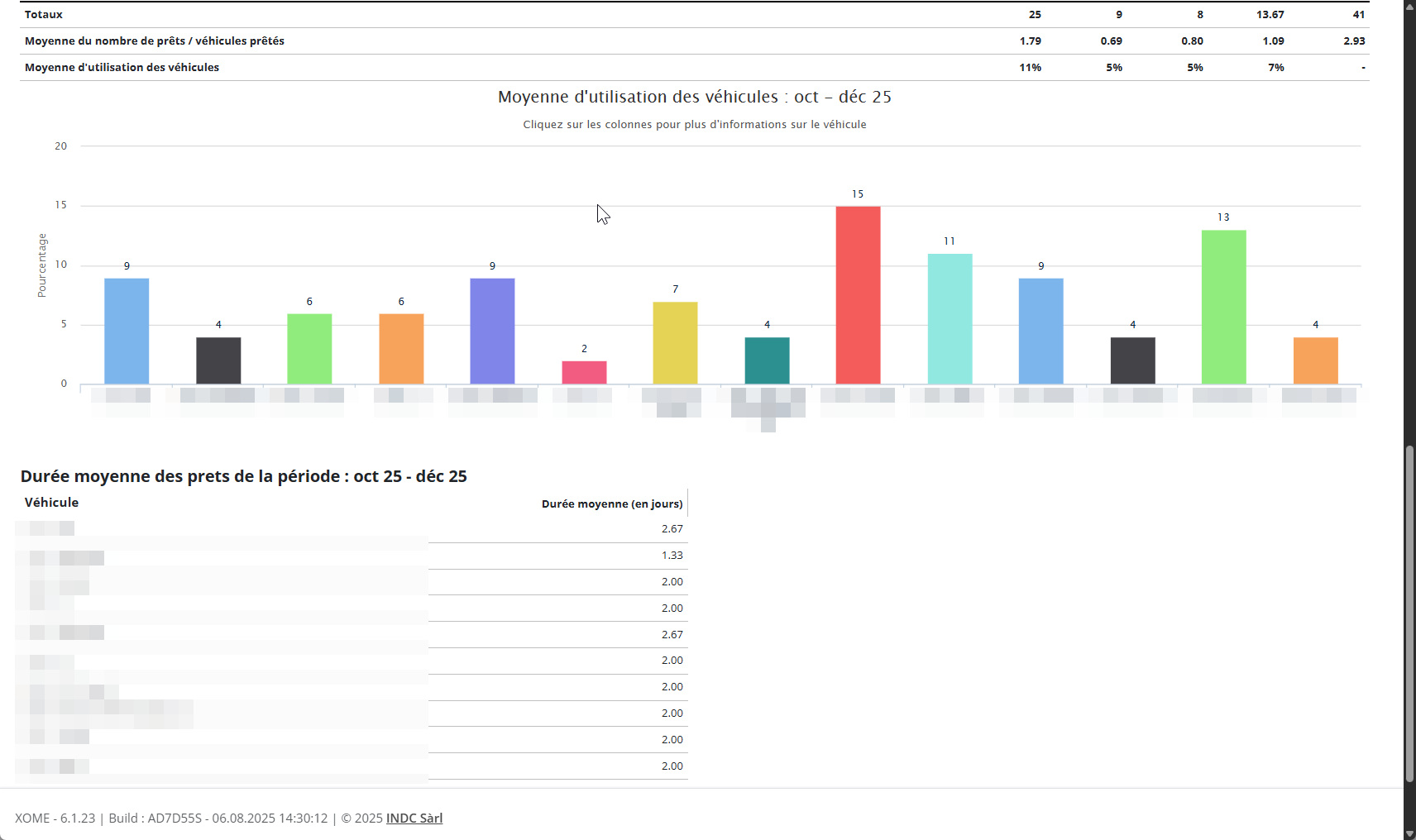
Task: Open details for the yellow bar valued 7
Action: click(x=675, y=343)
